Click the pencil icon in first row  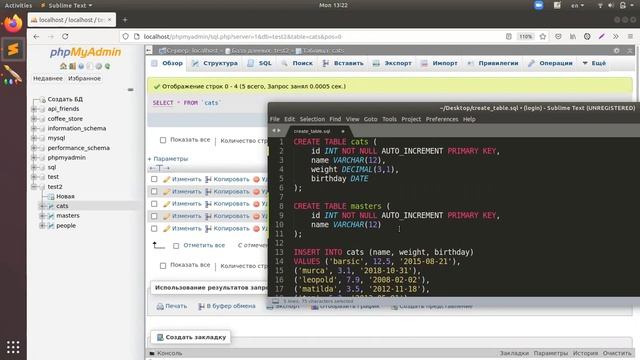[166, 179]
